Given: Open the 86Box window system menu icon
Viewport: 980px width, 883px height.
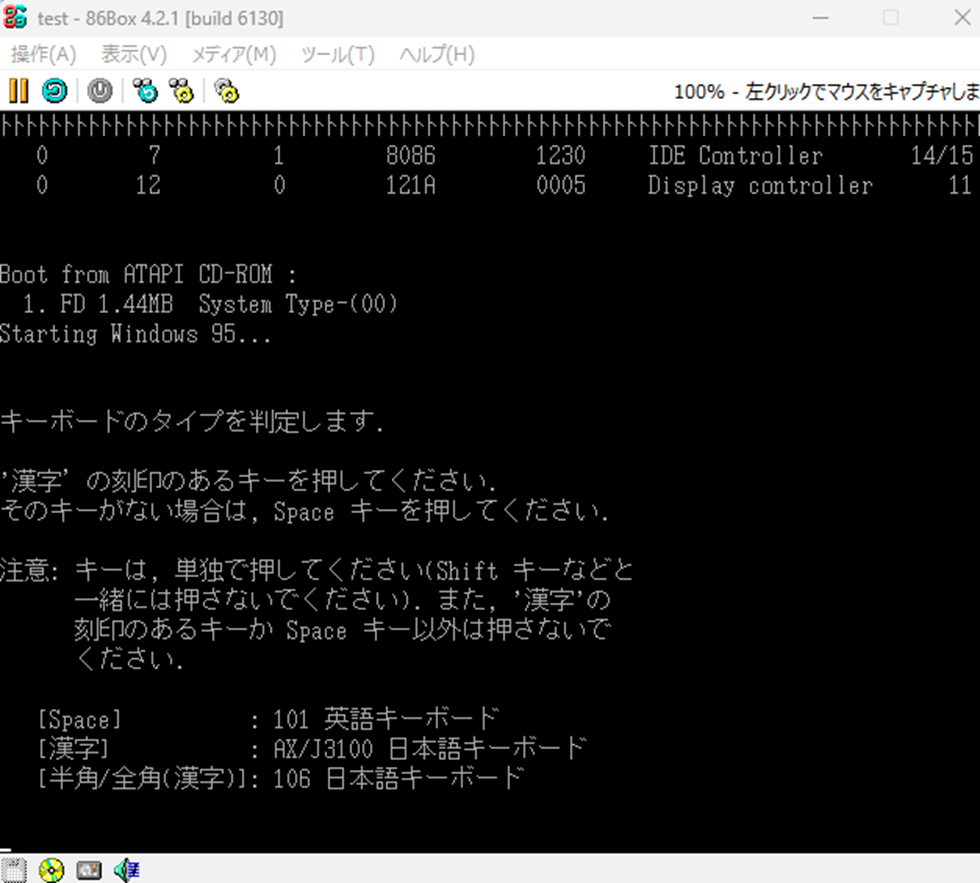Looking at the screenshot, I should [x=16, y=18].
